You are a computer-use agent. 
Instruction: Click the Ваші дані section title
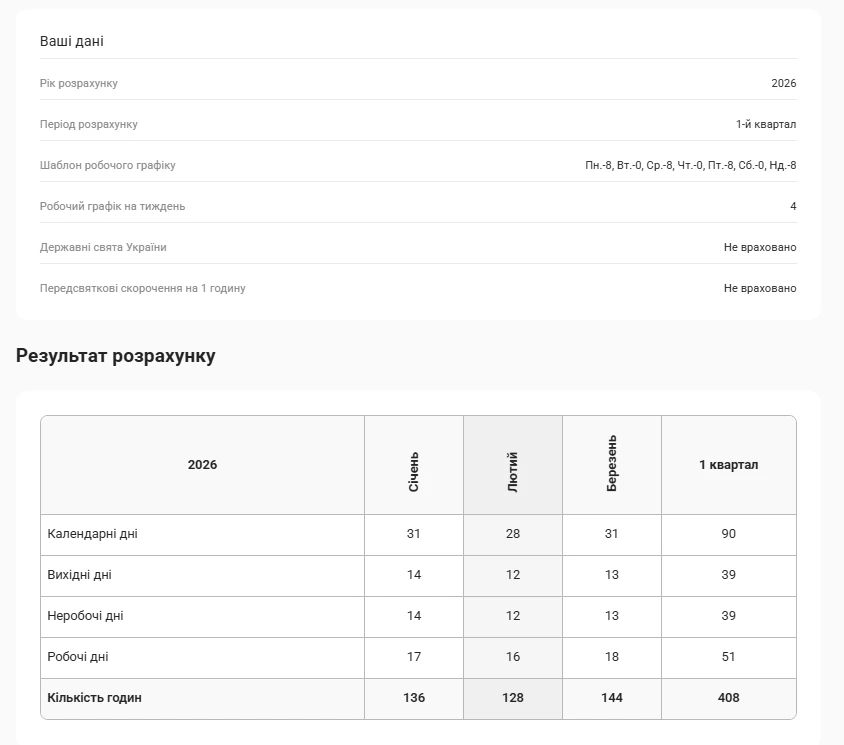pos(72,42)
